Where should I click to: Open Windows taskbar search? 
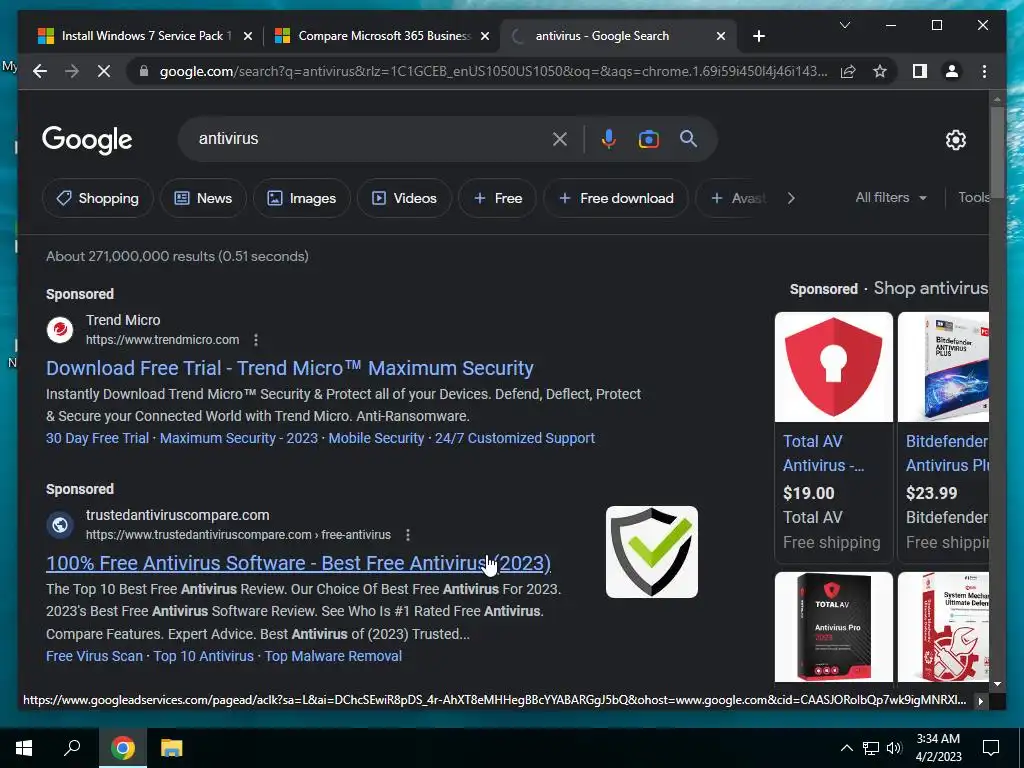click(72, 748)
